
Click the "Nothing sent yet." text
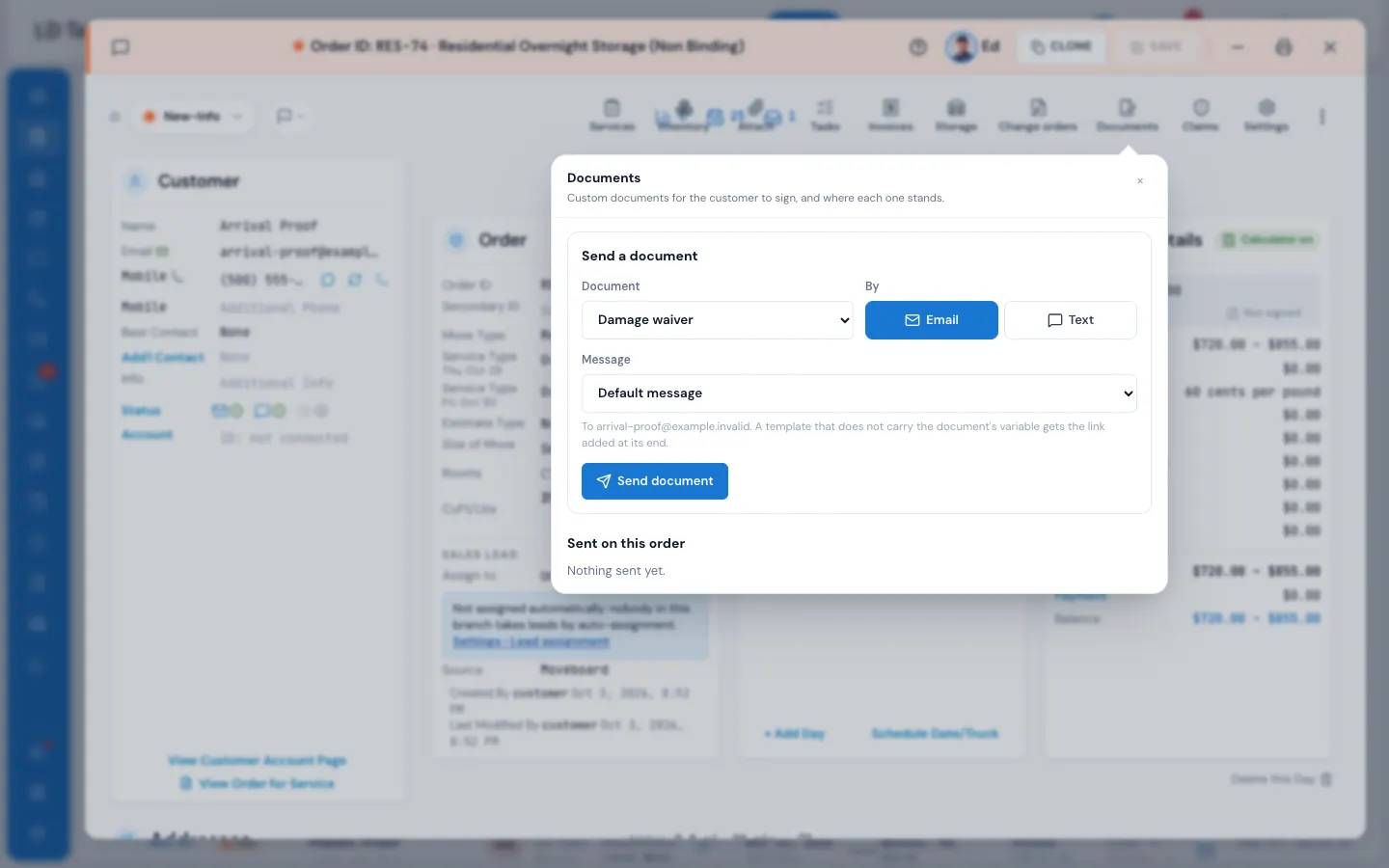(616, 571)
